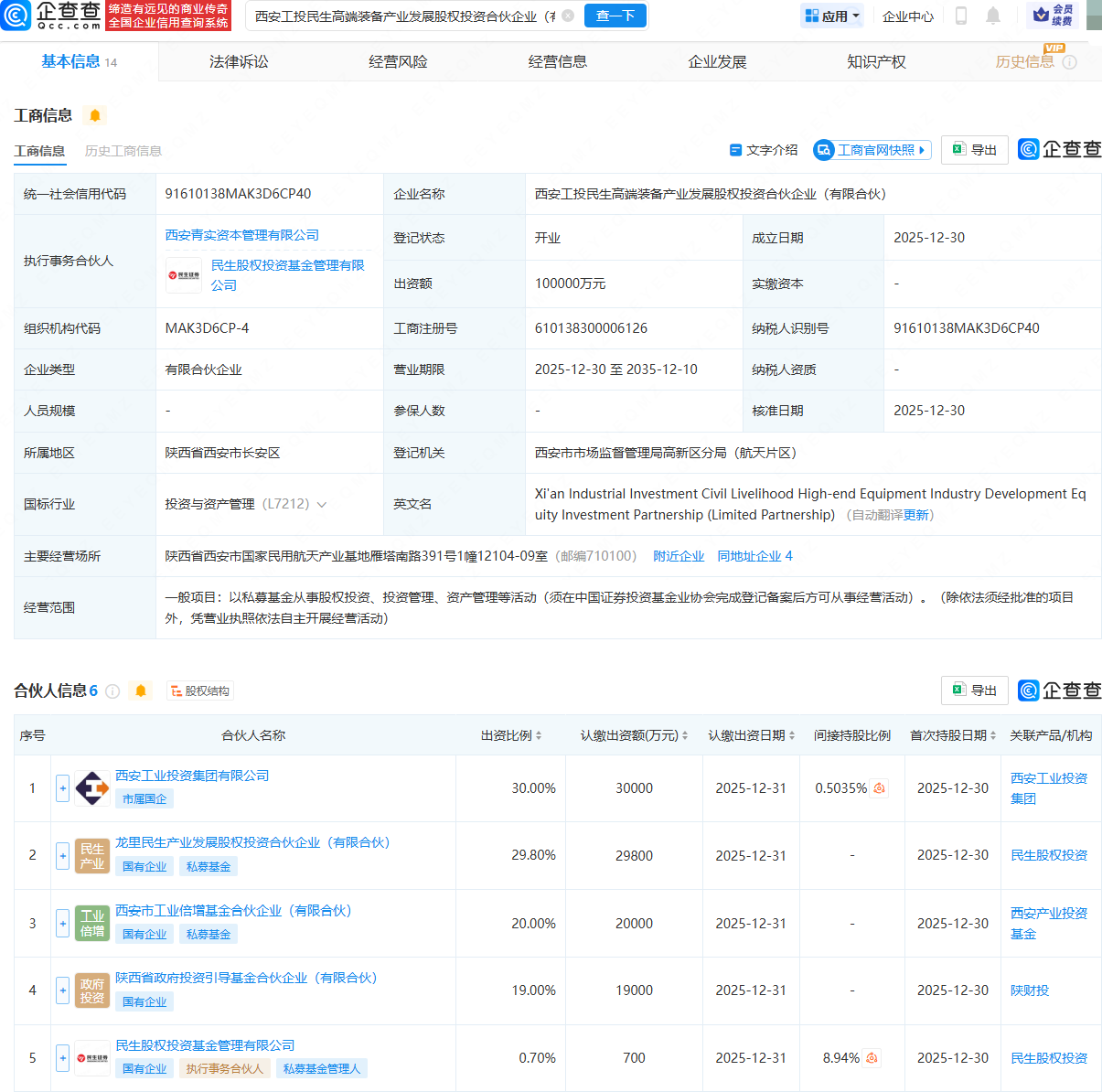The image size is (1102, 1092).
Task: Sort table by 出资比例 column
Action: [539, 735]
